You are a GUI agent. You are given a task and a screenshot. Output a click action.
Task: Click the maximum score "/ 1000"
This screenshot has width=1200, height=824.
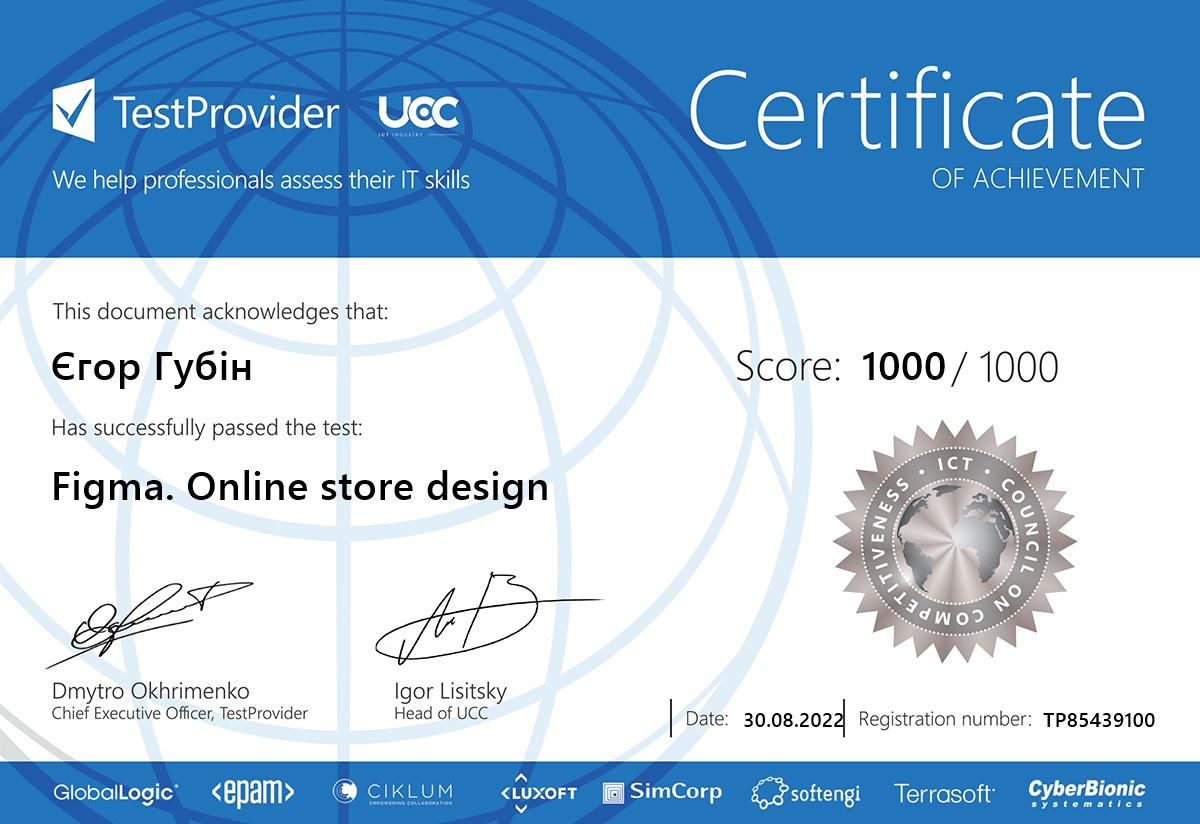(1006, 368)
